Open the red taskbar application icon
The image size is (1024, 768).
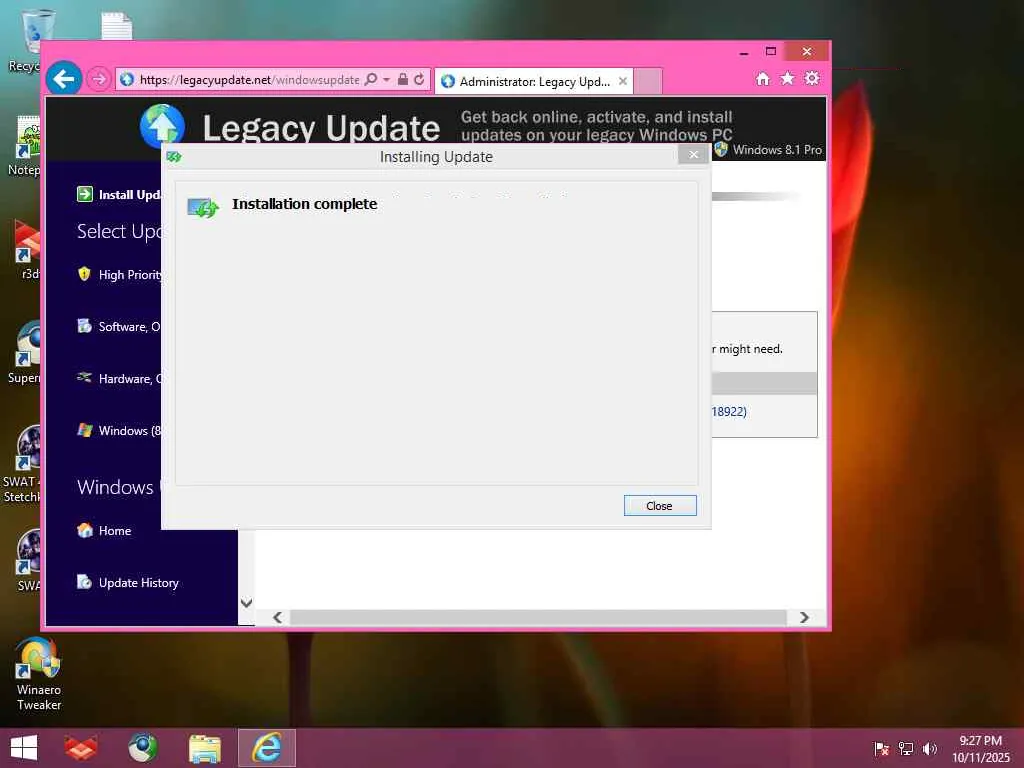pos(81,748)
